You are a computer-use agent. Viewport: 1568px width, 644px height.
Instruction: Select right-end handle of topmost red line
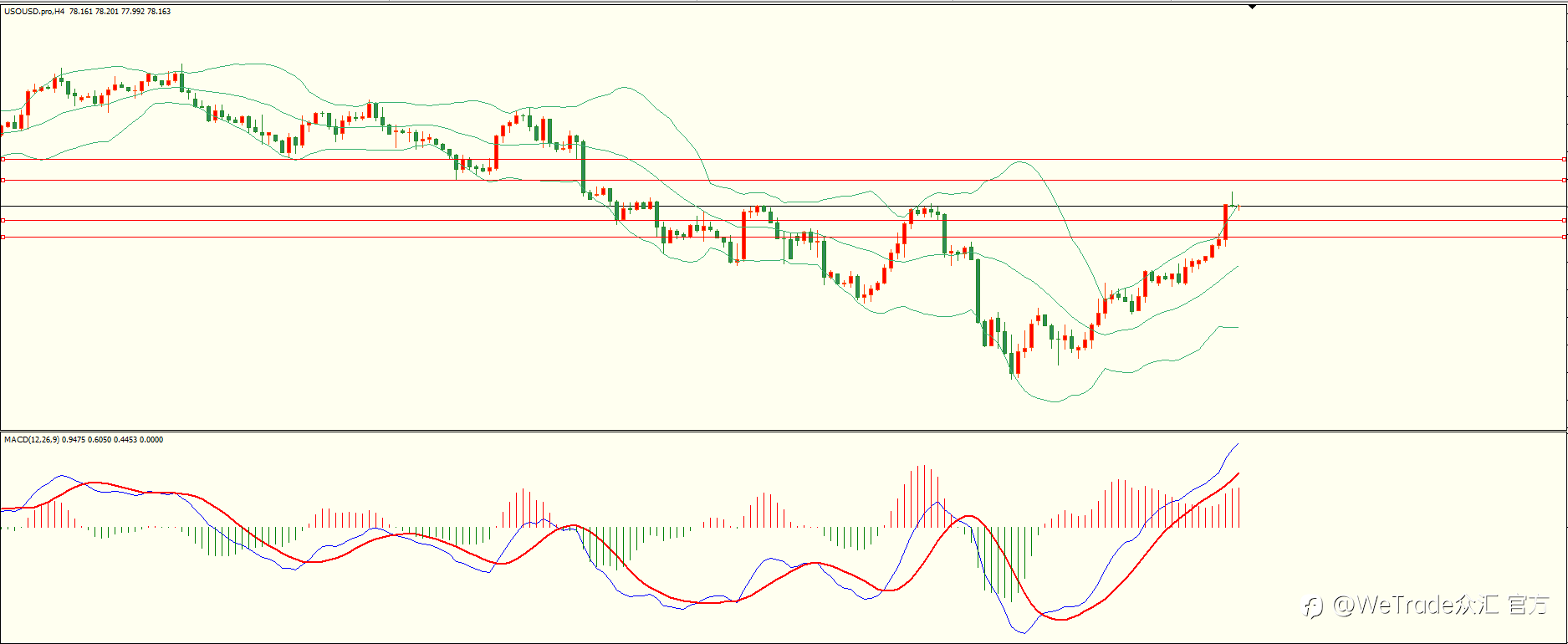click(x=1564, y=159)
